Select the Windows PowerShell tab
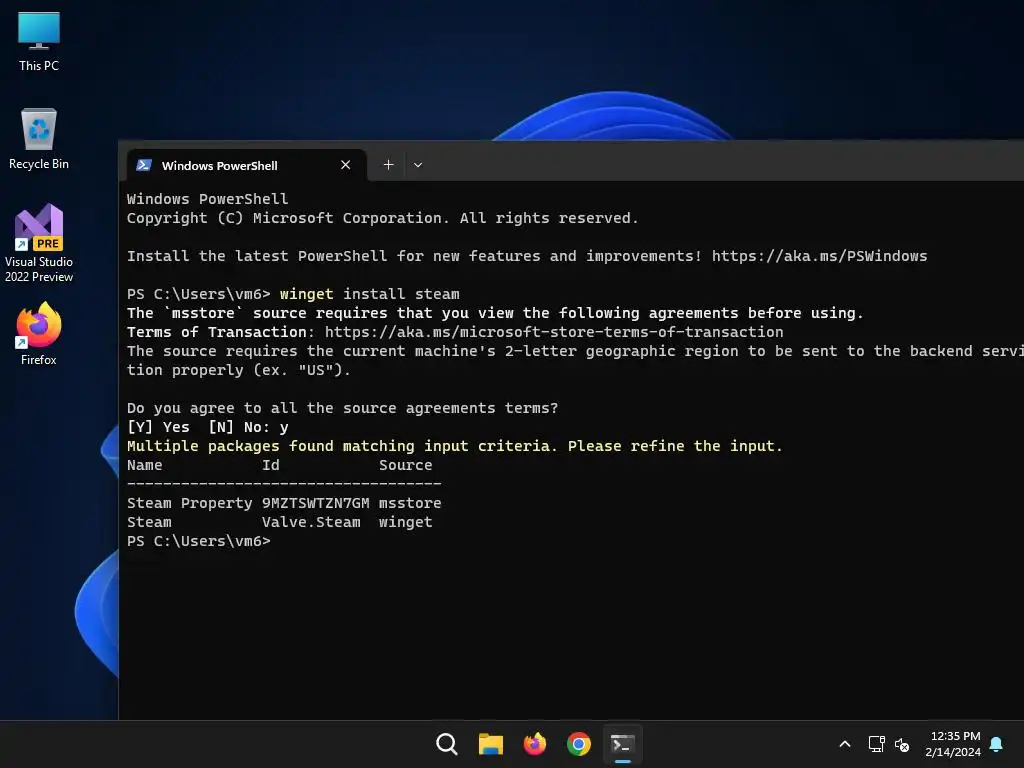1024x768 pixels. pos(246,165)
